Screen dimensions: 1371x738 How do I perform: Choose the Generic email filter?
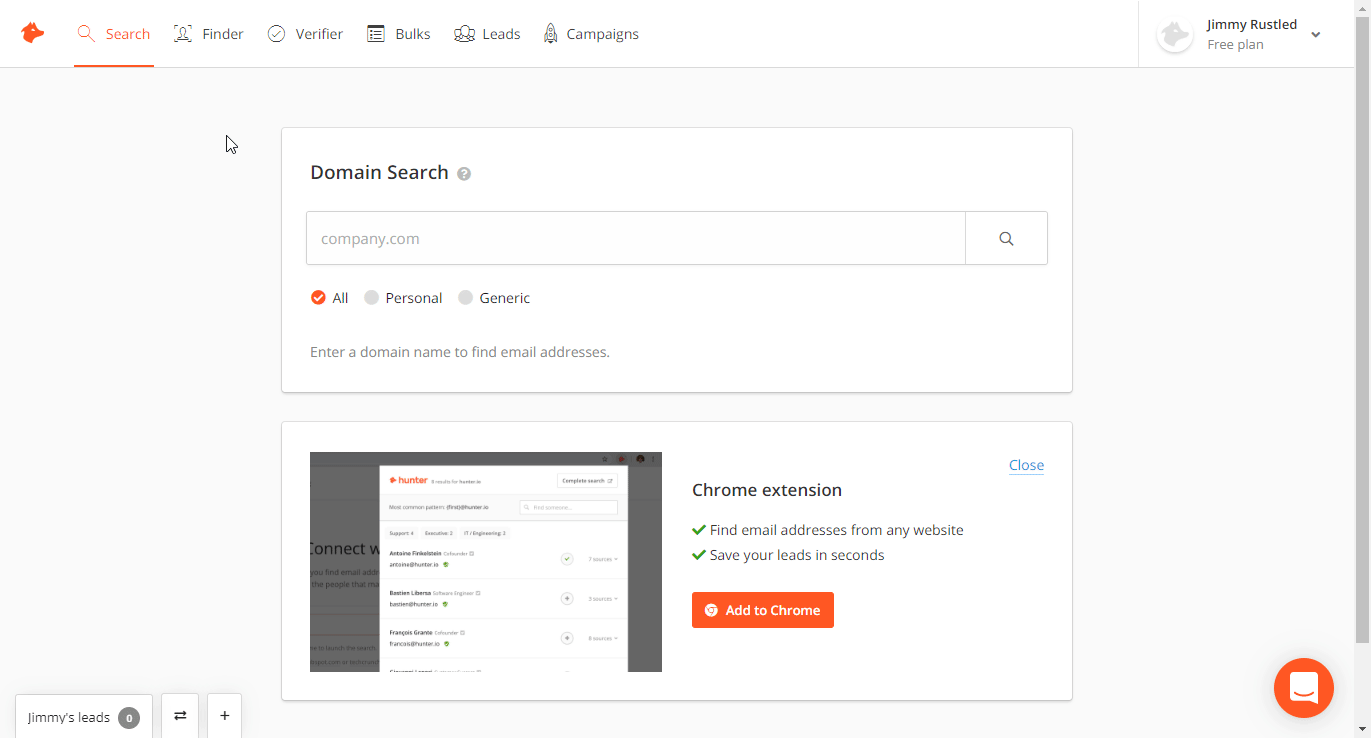click(465, 298)
